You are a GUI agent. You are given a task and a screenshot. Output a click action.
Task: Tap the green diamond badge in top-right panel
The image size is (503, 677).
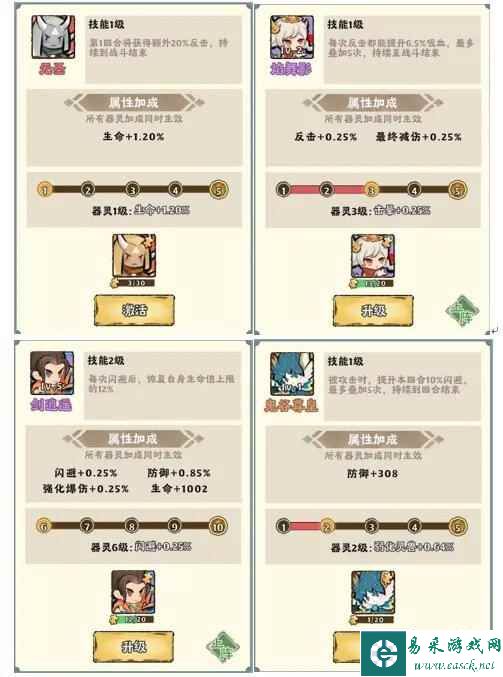[462, 310]
